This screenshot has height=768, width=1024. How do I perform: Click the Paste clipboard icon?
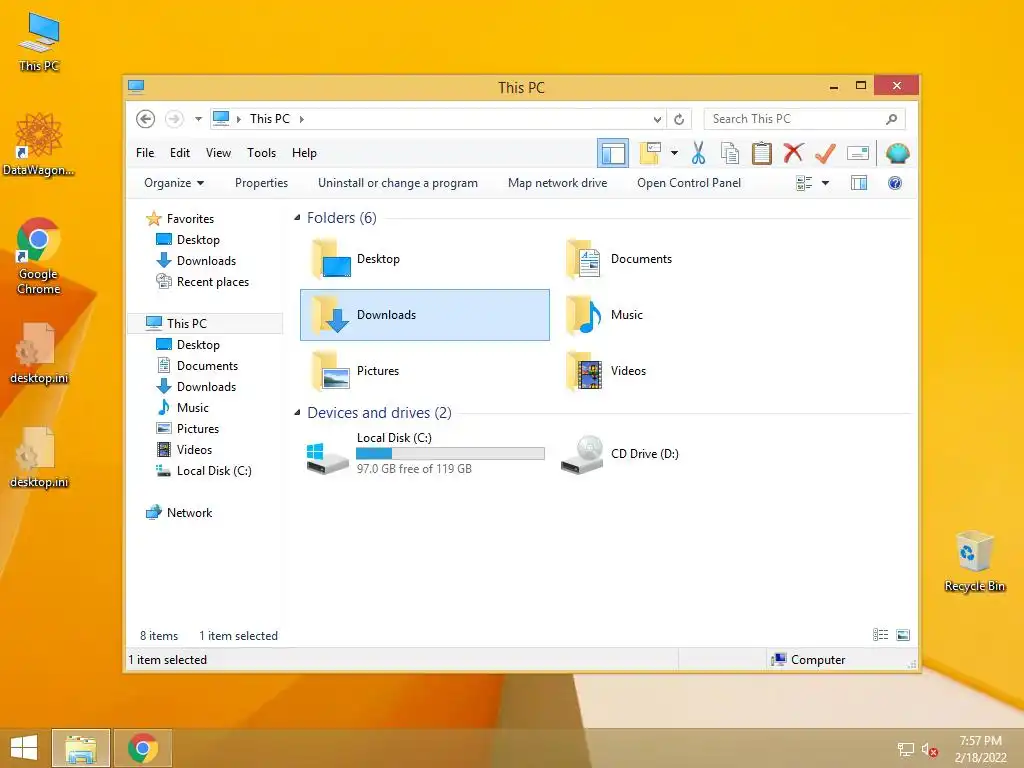[x=761, y=153]
